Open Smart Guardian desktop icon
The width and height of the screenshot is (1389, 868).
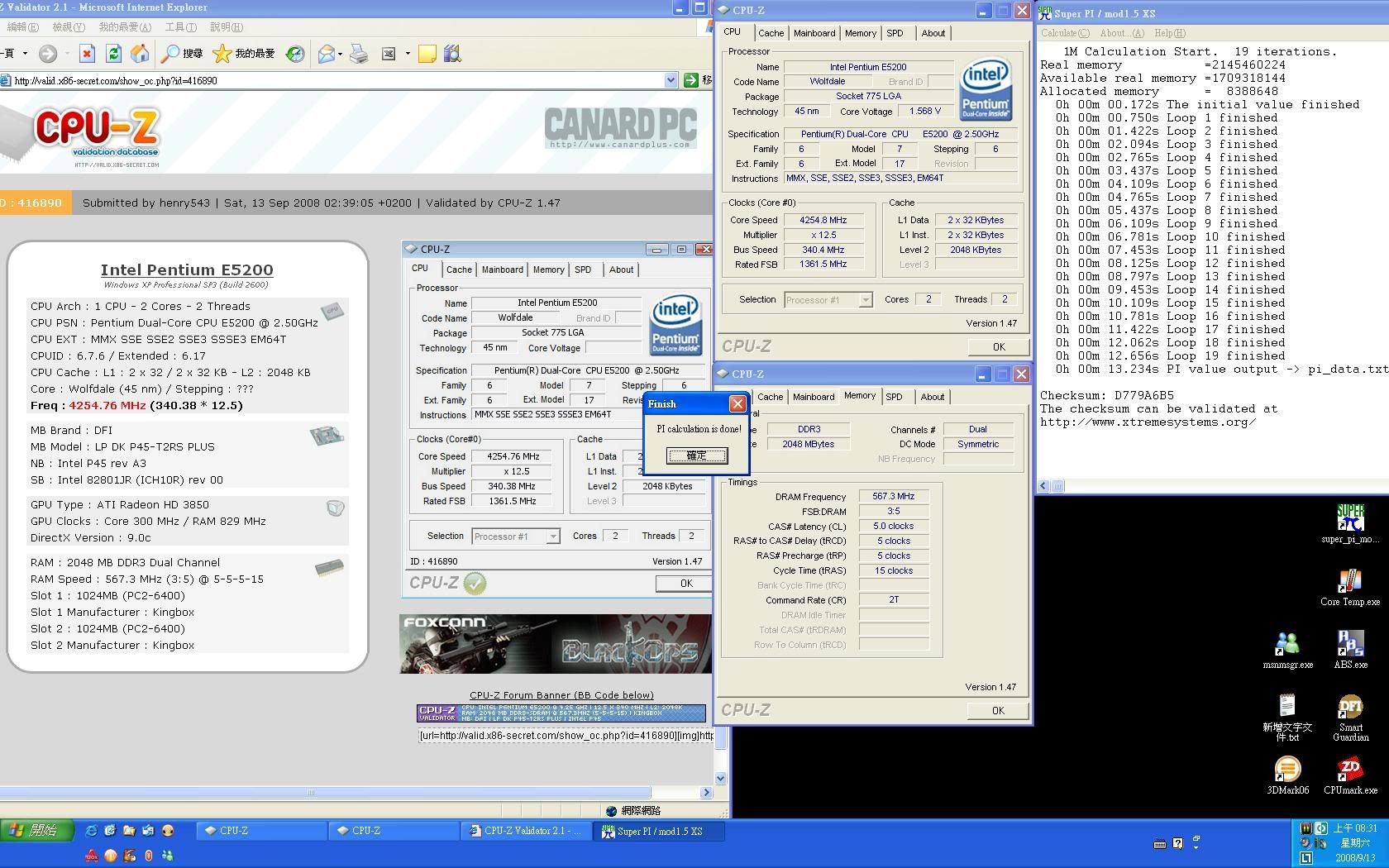tap(1350, 718)
